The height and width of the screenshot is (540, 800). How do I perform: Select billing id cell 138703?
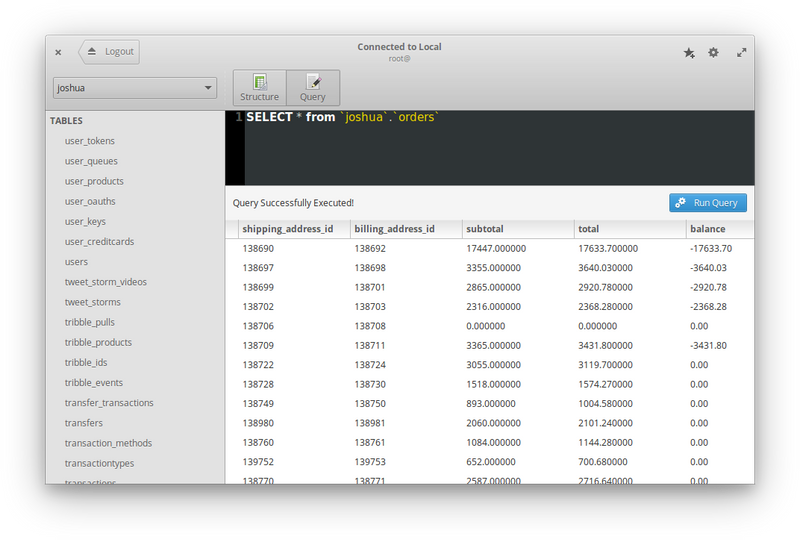coord(370,307)
